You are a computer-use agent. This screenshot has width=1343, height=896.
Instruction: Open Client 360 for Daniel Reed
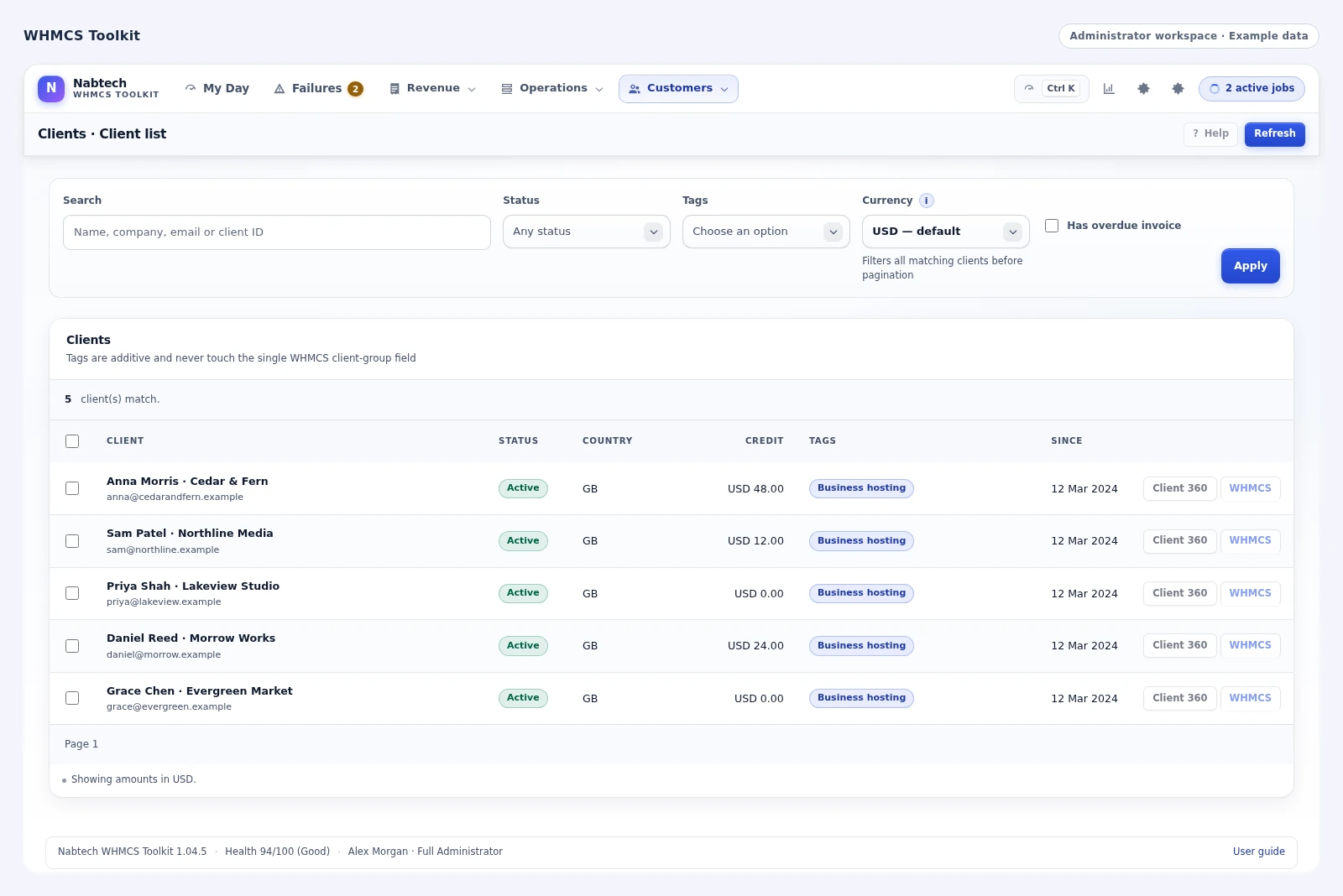pos(1179,645)
